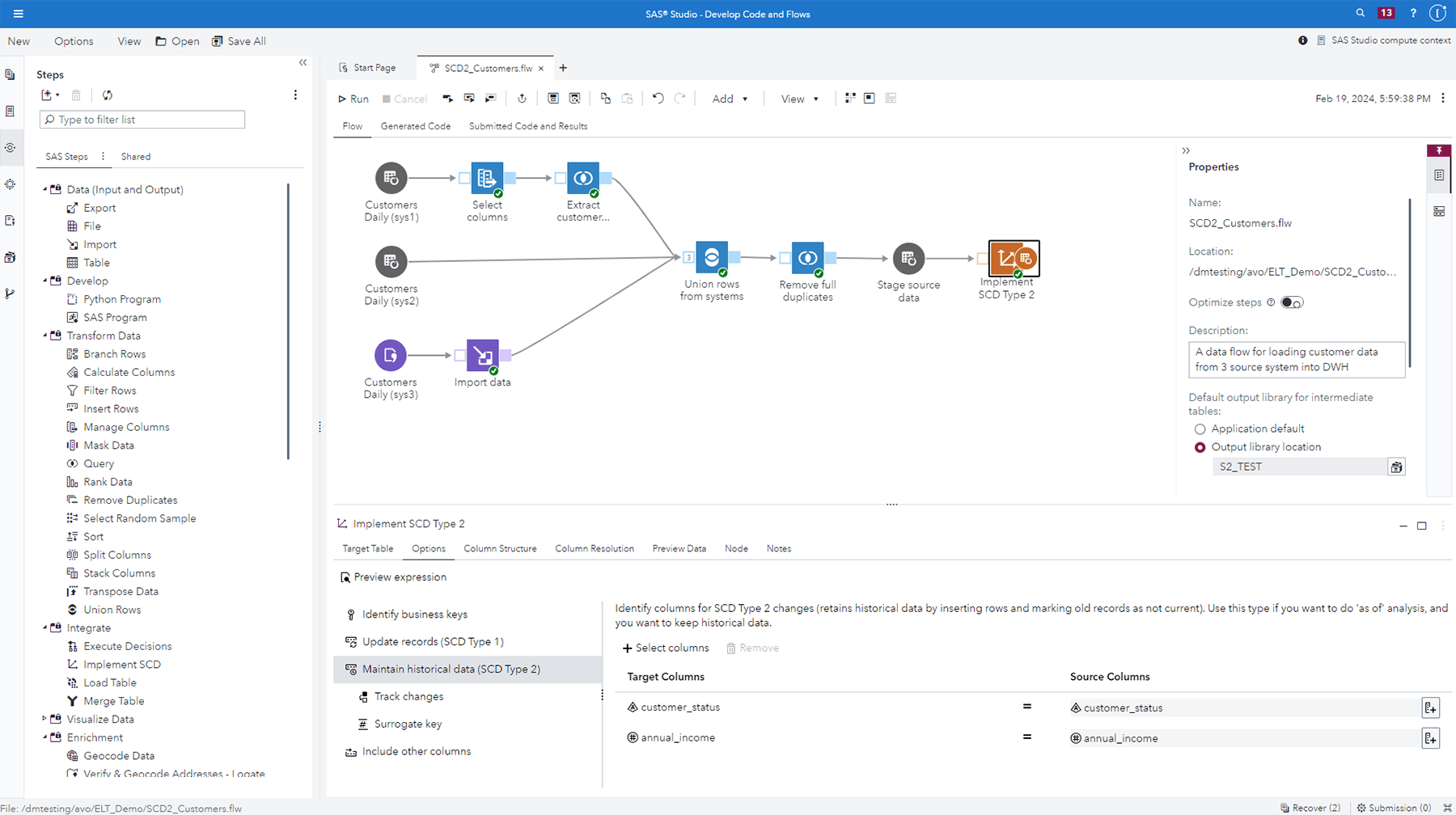Select the Implement SCD Type 2 node

1009,259
